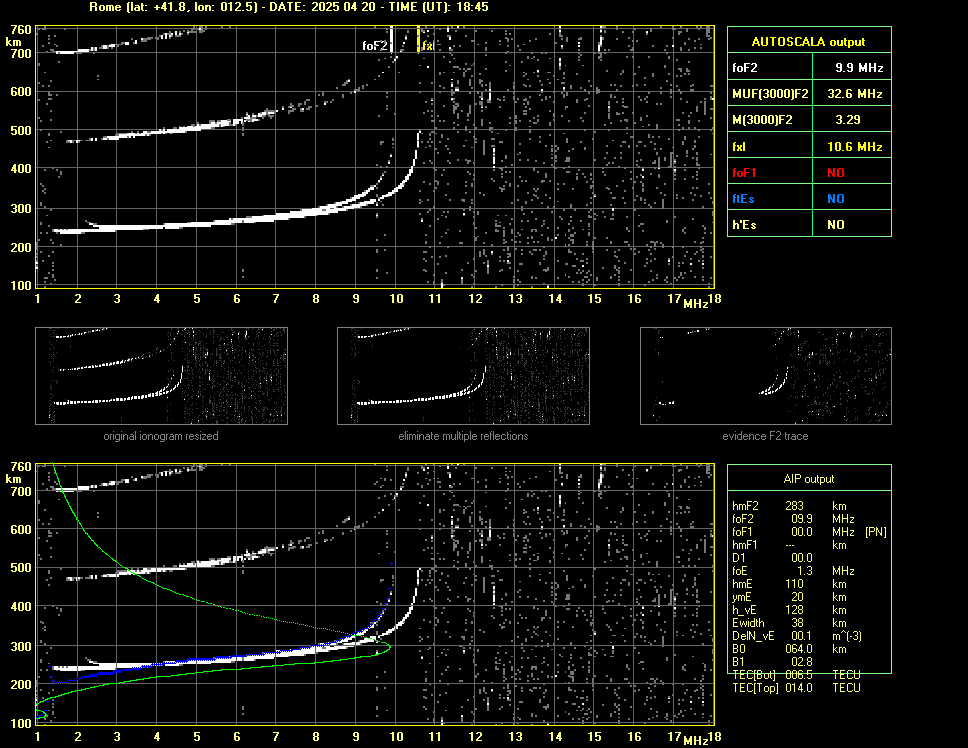Click the B1 value "02.8"
Image resolution: width=968 pixels, height=748 pixels.
coord(802,662)
